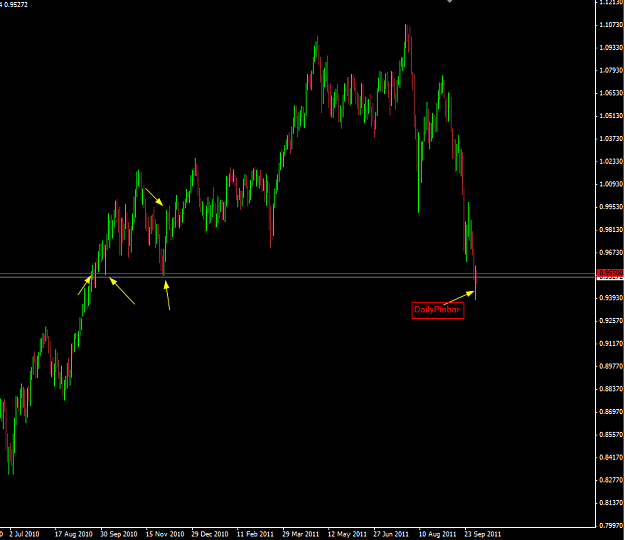The height and width of the screenshot is (540, 625).
Task: Click the 1.02330 price axis label
Action: click(x=611, y=161)
